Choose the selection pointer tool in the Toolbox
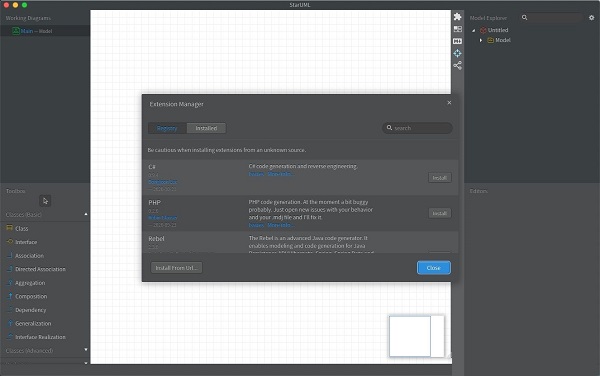Image resolution: width=600 pixels, height=376 pixels. click(x=45, y=201)
